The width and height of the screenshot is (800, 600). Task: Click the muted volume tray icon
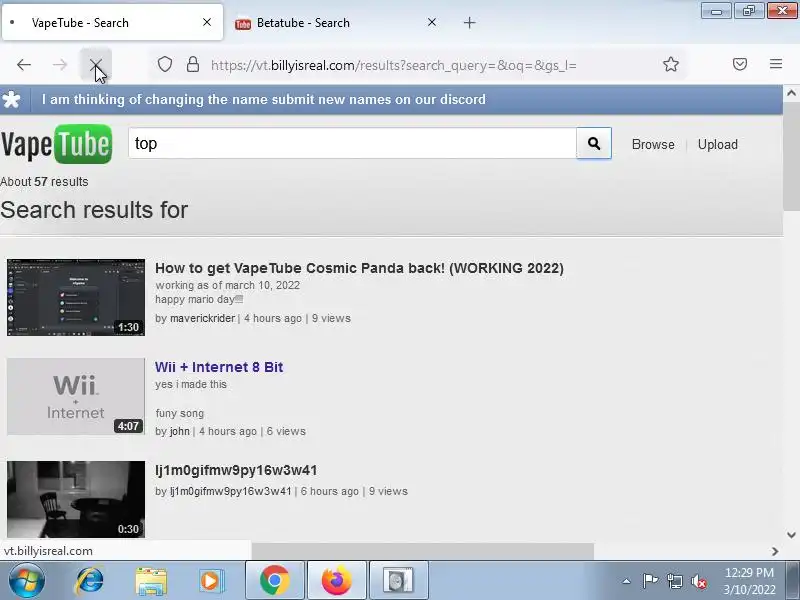point(699,581)
